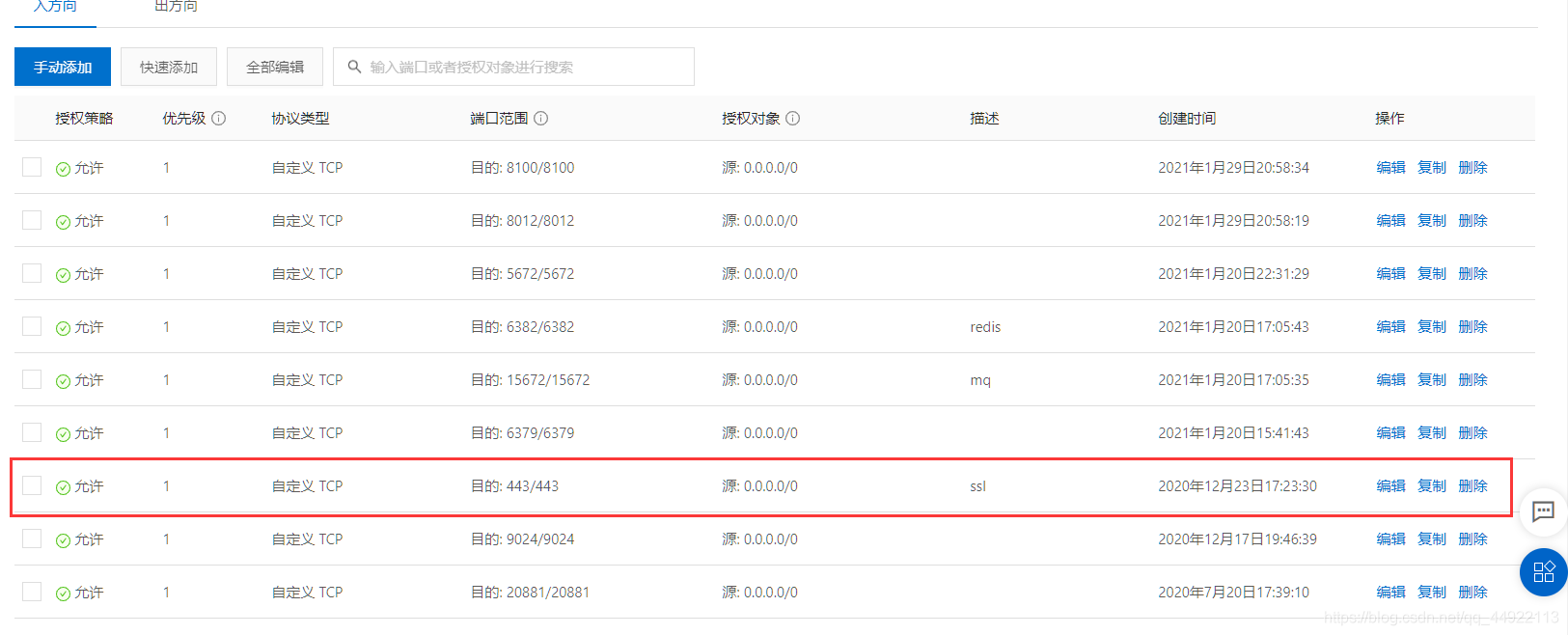Click the 授权策略 column header
1568x635 pixels.
(84, 118)
